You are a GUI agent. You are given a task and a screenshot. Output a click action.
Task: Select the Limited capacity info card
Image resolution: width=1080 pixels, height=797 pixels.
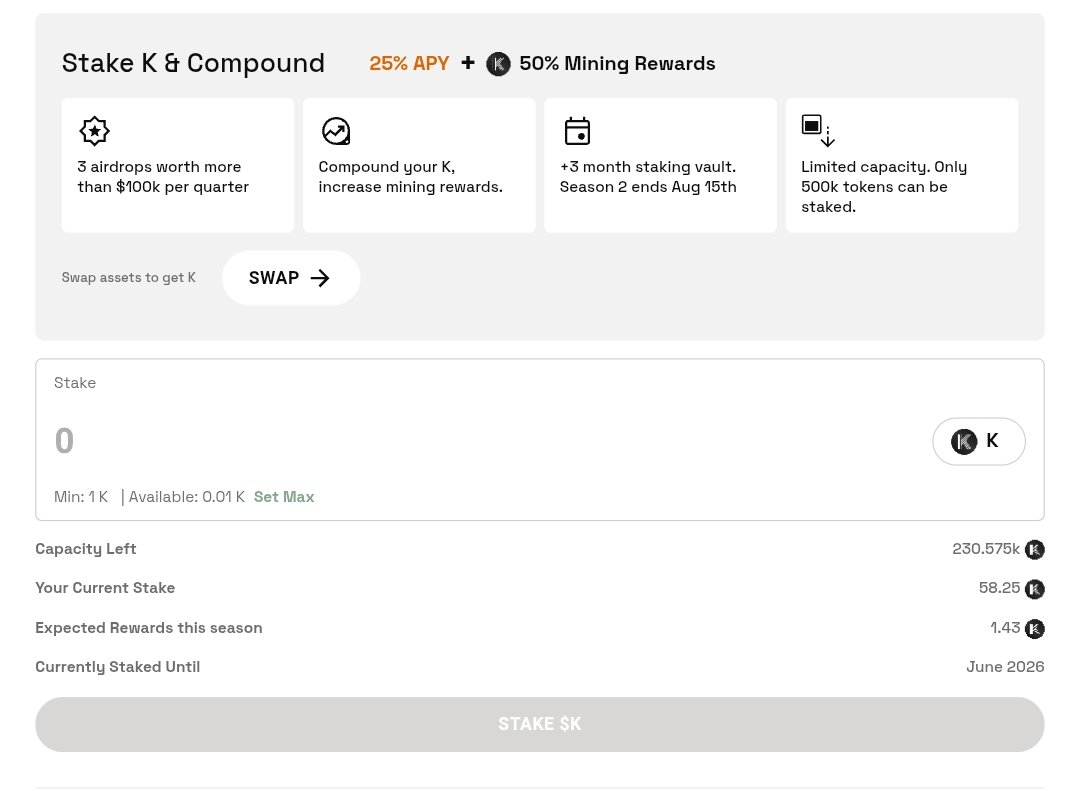point(902,165)
